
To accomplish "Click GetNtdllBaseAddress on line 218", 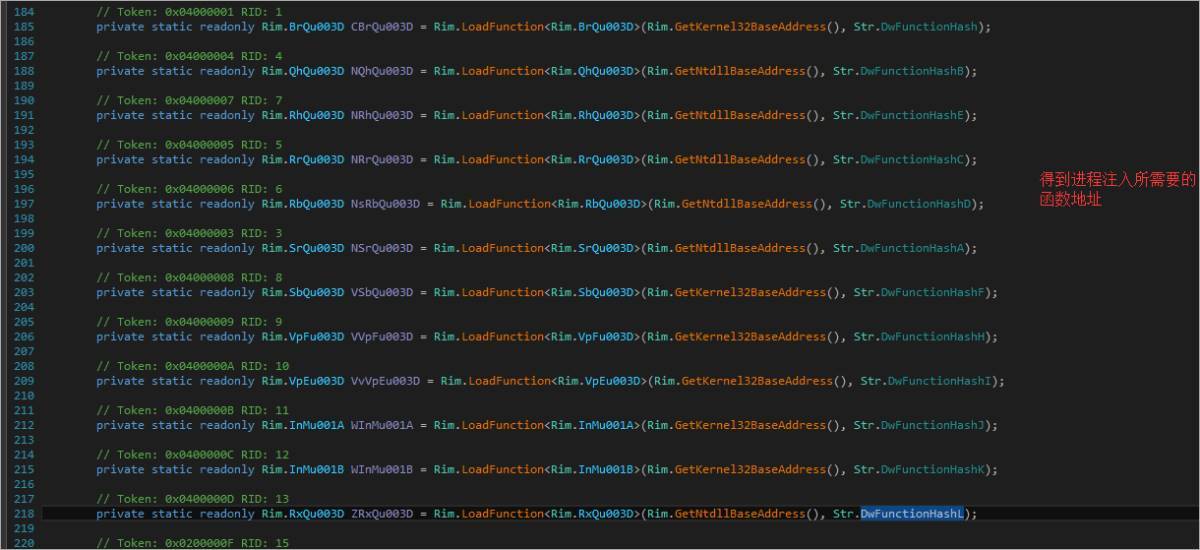I will (x=740, y=513).
